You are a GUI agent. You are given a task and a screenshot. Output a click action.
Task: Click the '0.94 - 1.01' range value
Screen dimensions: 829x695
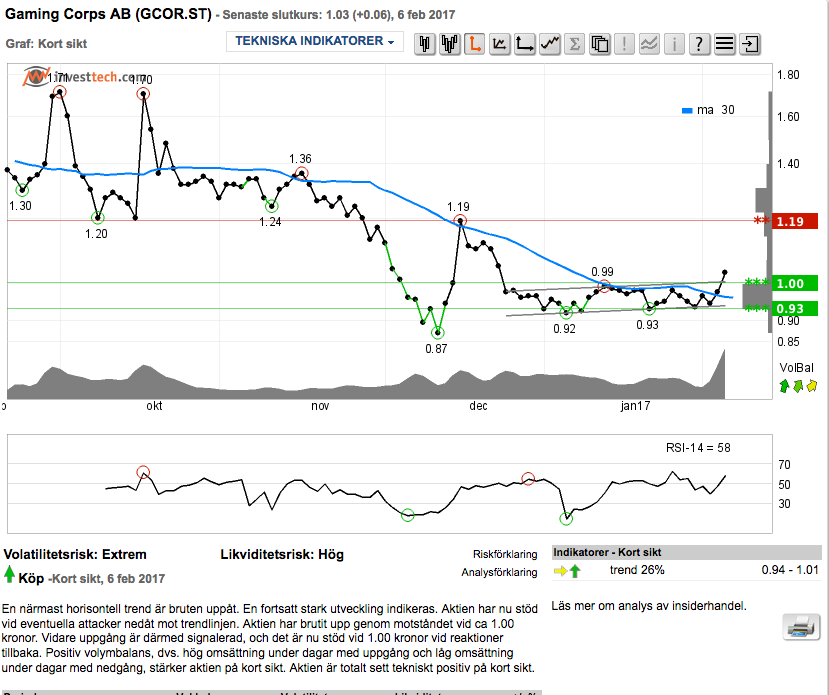[790, 570]
